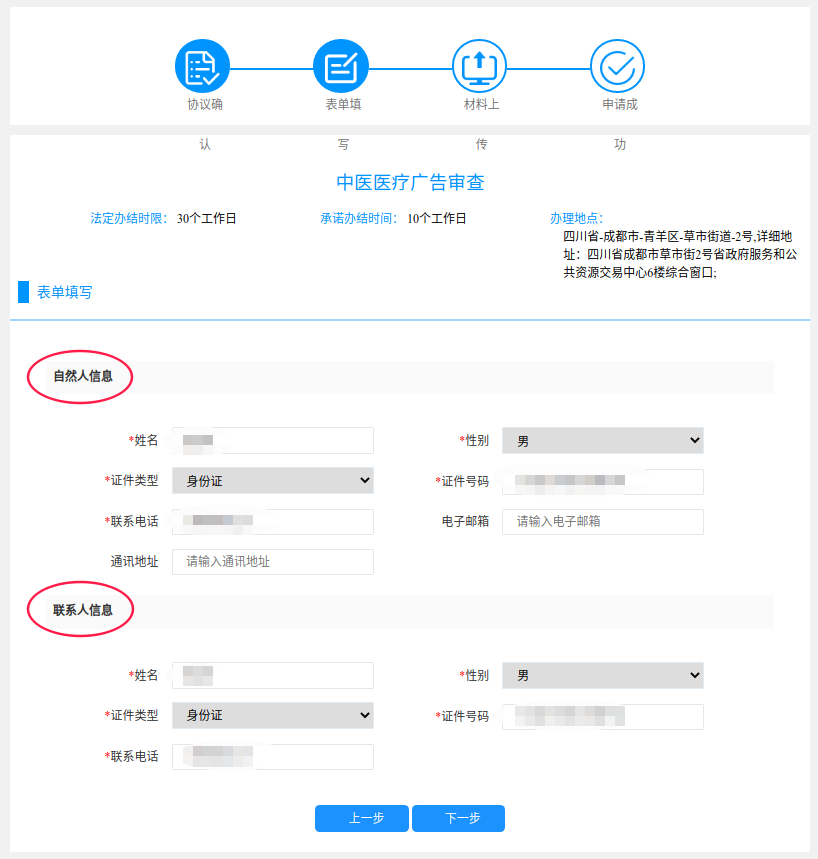Click 姓名 field in 自然人信息 section

pos(272,441)
